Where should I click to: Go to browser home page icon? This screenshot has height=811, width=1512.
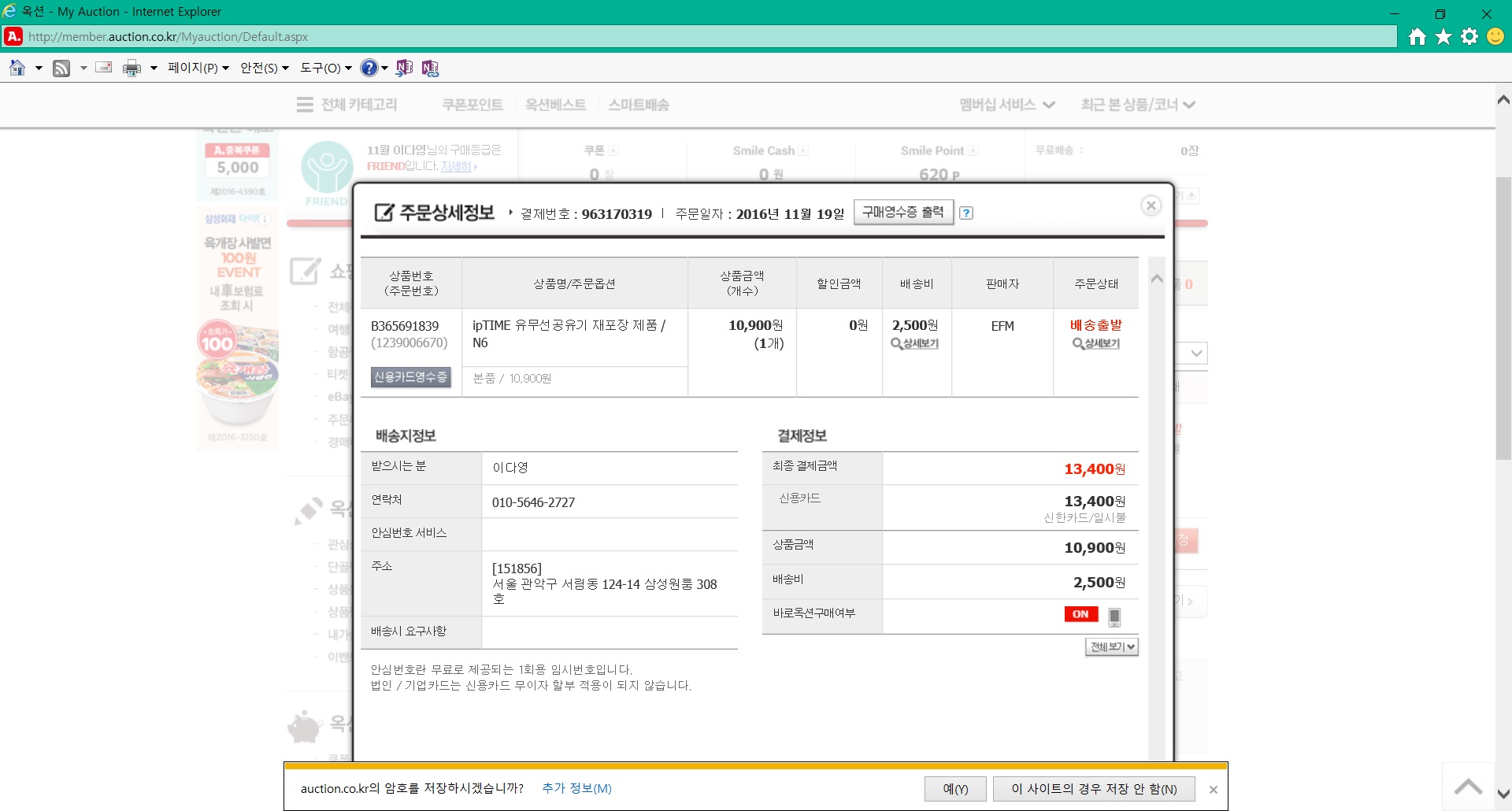click(x=1417, y=37)
